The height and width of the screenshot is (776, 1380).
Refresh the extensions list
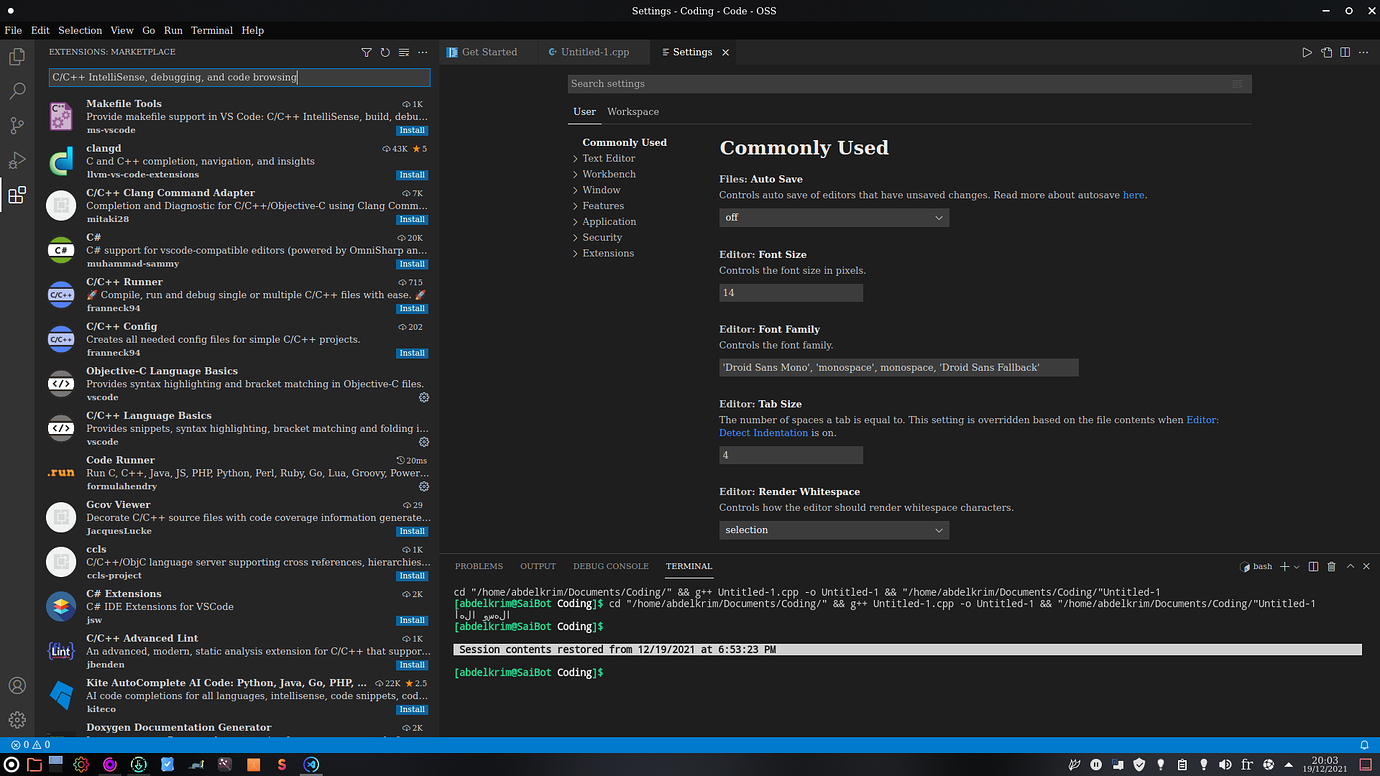(x=384, y=51)
